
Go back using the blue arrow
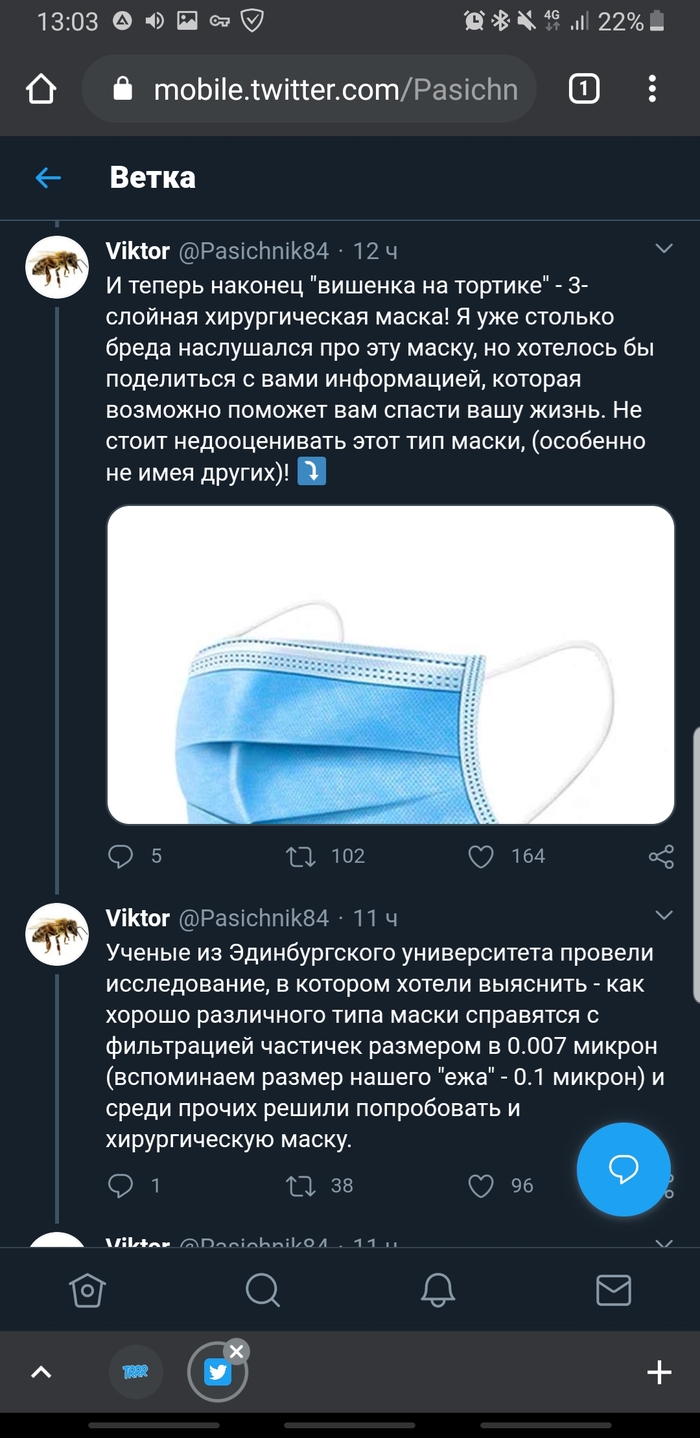point(48,178)
